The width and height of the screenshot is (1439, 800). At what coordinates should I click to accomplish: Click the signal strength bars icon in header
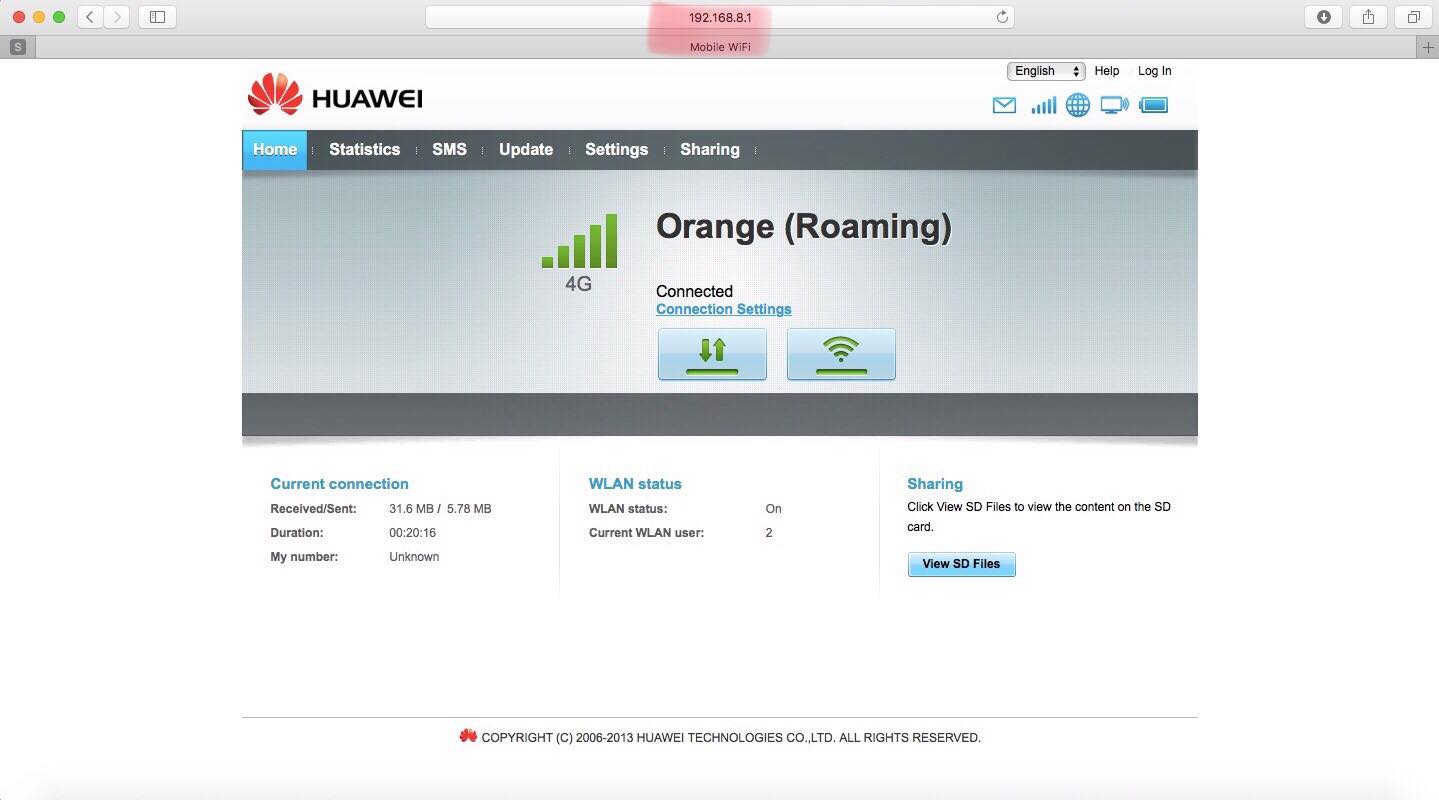click(x=1043, y=105)
